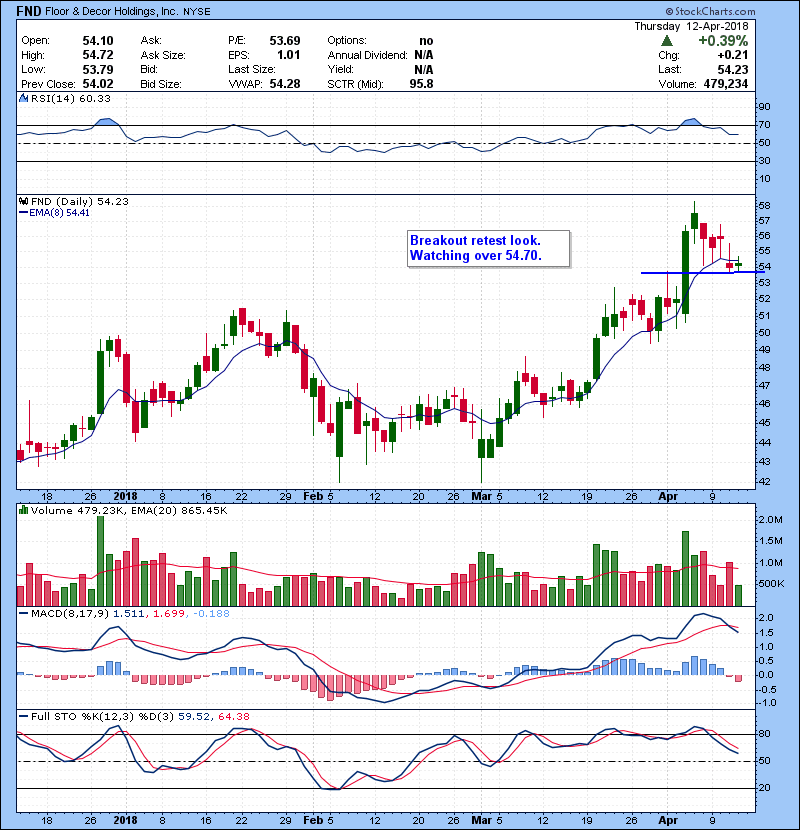The height and width of the screenshot is (830, 800).
Task: Click the blue horizontal support line near 53.7
Action: pyautogui.click(x=702, y=273)
